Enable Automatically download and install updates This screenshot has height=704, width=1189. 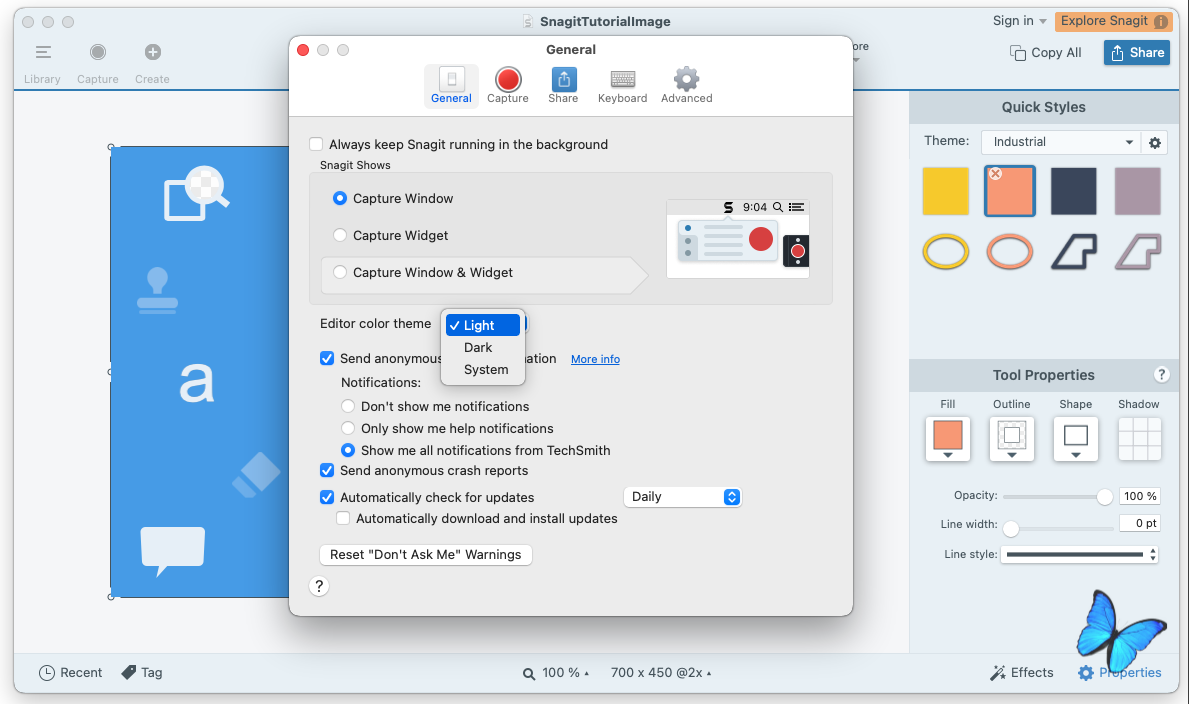pos(344,518)
